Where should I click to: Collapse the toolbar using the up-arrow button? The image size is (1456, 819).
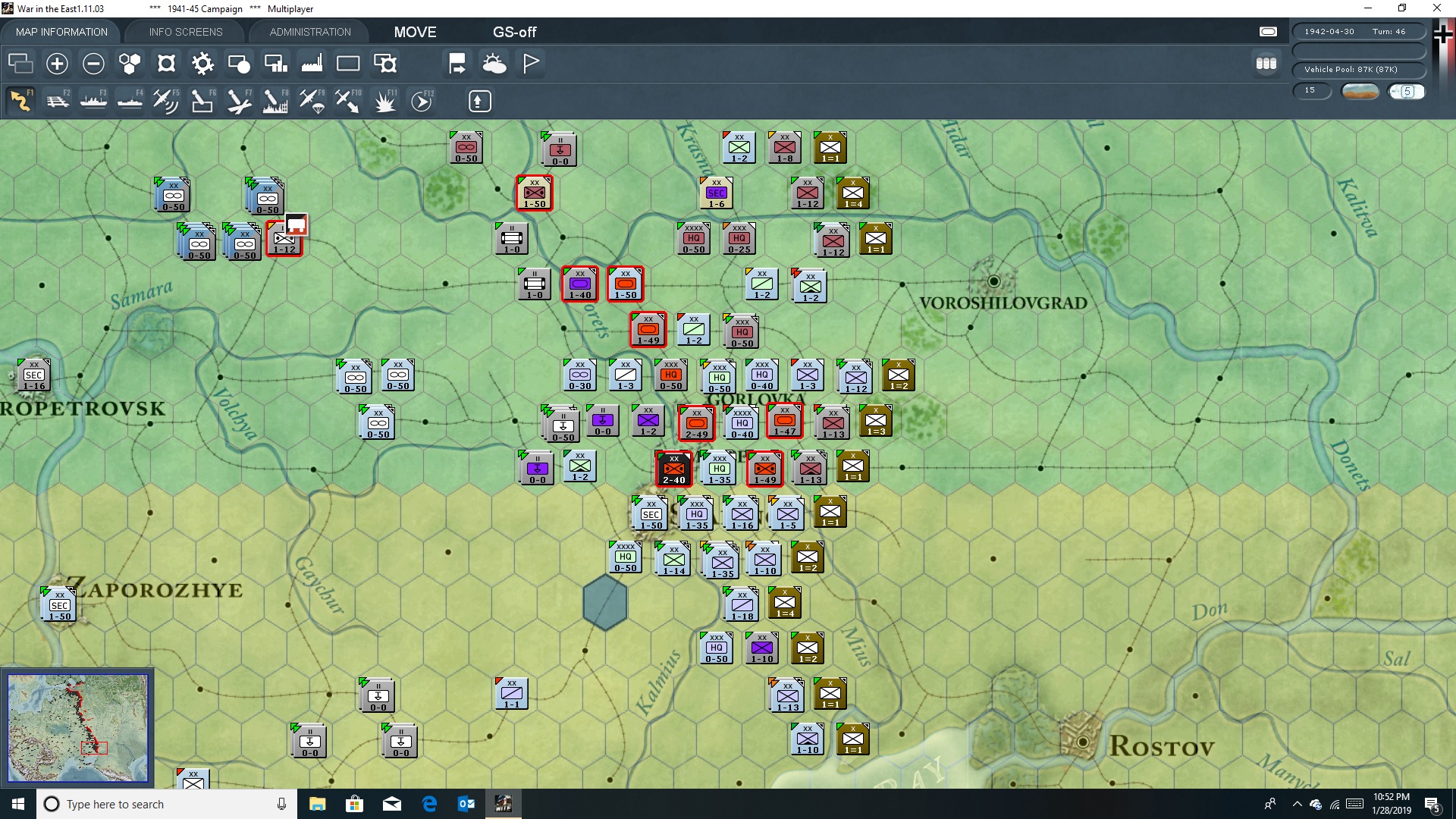click(x=479, y=100)
